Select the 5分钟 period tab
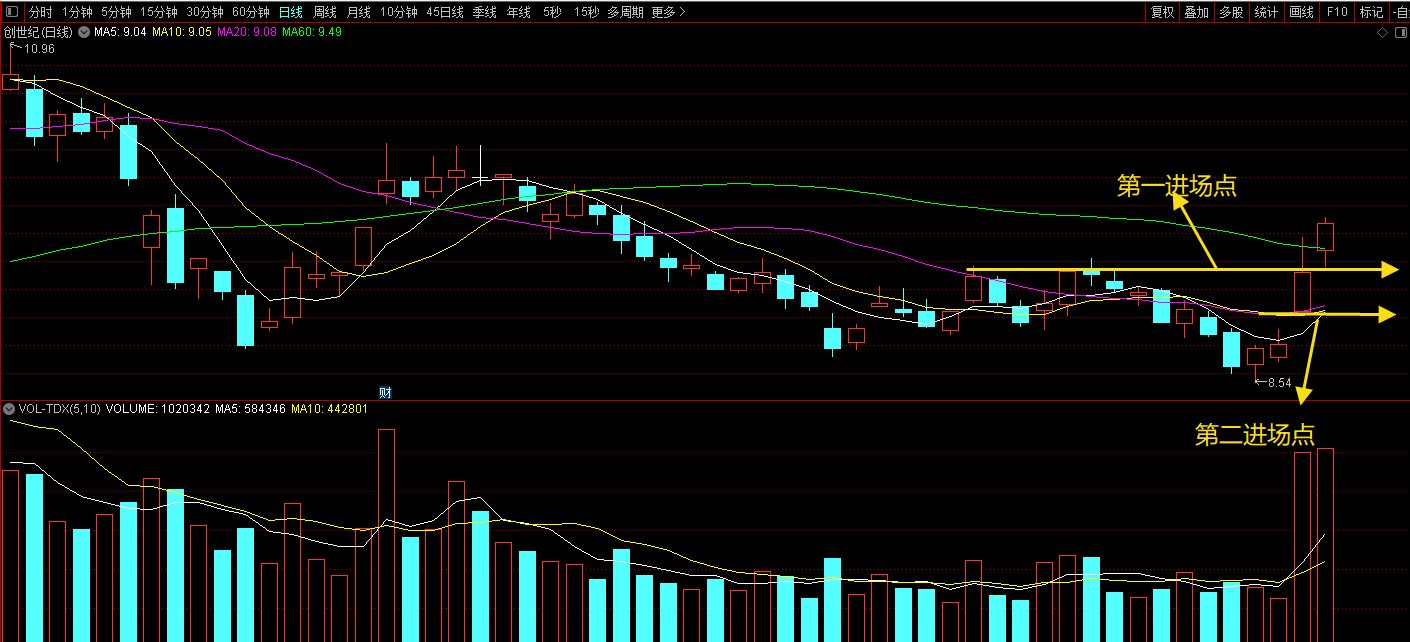The width and height of the screenshot is (1410, 642). [x=116, y=12]
